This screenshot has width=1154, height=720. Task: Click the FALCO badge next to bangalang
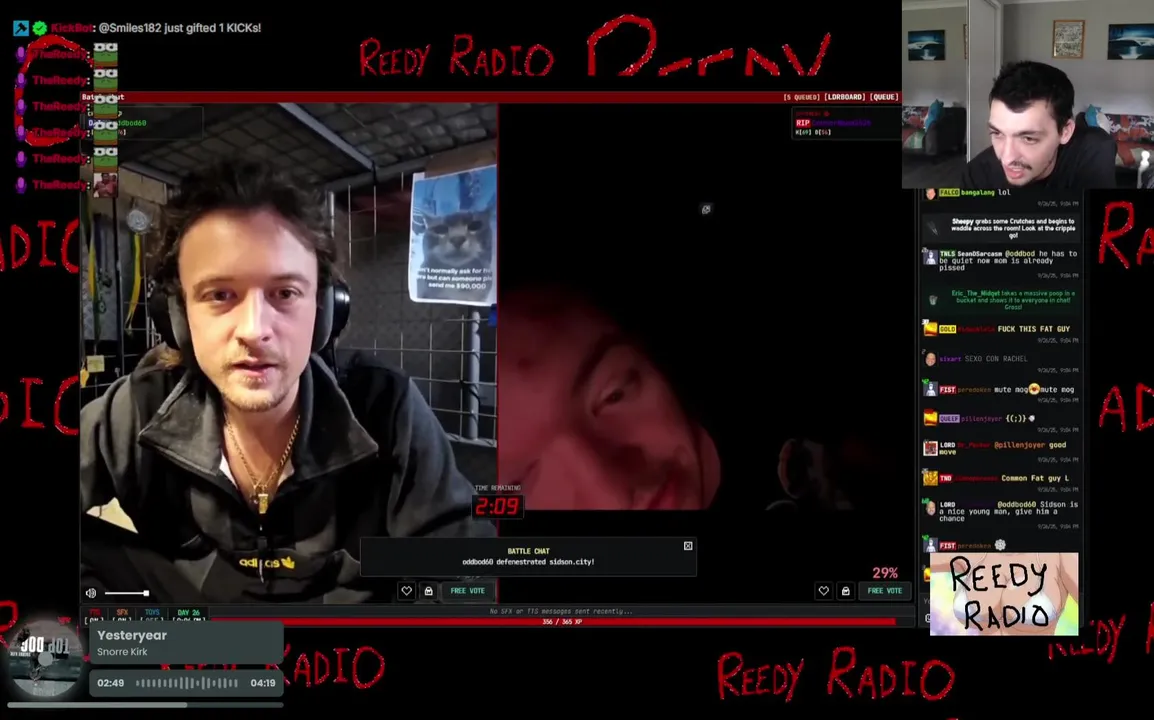click(949, 193)
